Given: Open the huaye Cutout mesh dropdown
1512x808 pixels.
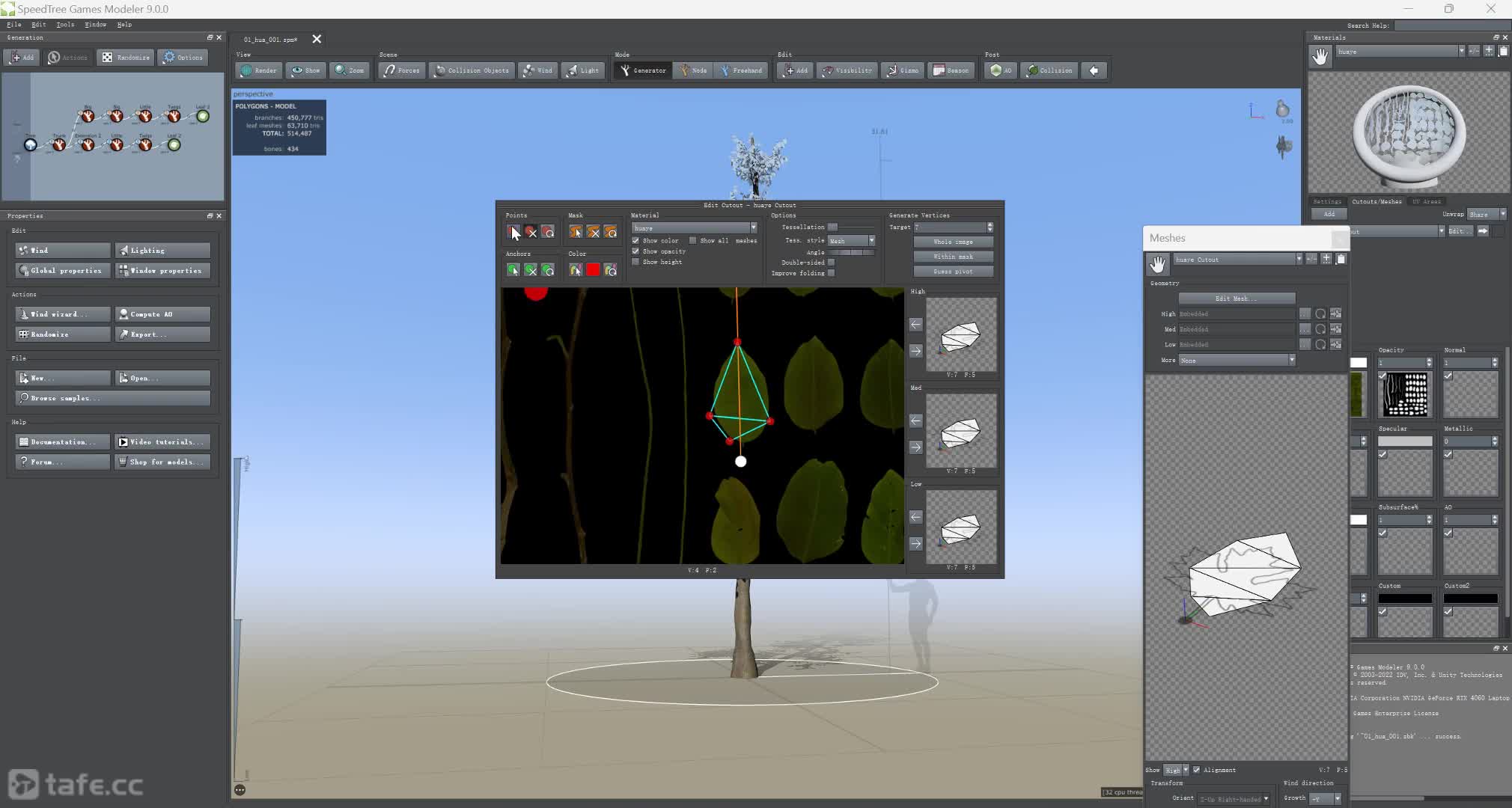Looking at the screenshot, I should coord(1238,259).
